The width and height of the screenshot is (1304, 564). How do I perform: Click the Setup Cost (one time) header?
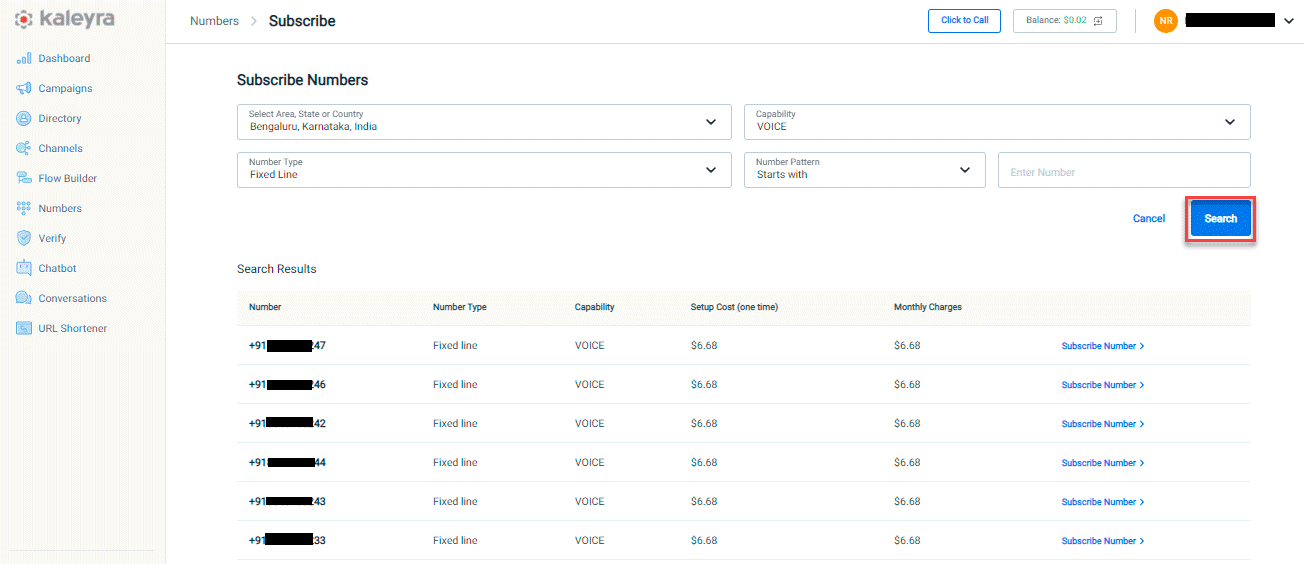click(734, 307)
